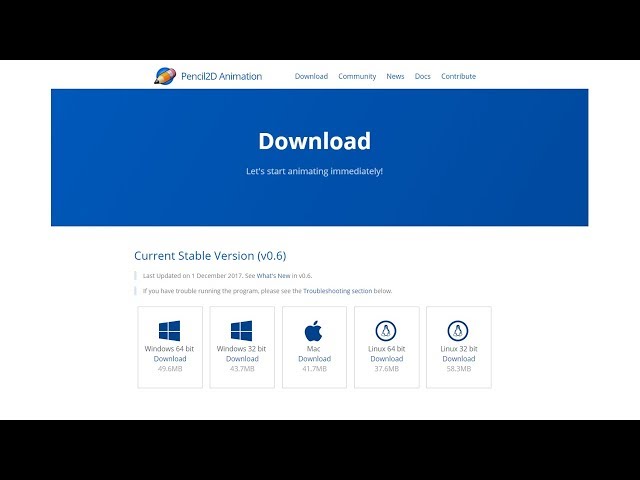Click the 49.6MB file size text
Image resolution: width=640 pixels, height=480 pixels.
tap(170, 369)
